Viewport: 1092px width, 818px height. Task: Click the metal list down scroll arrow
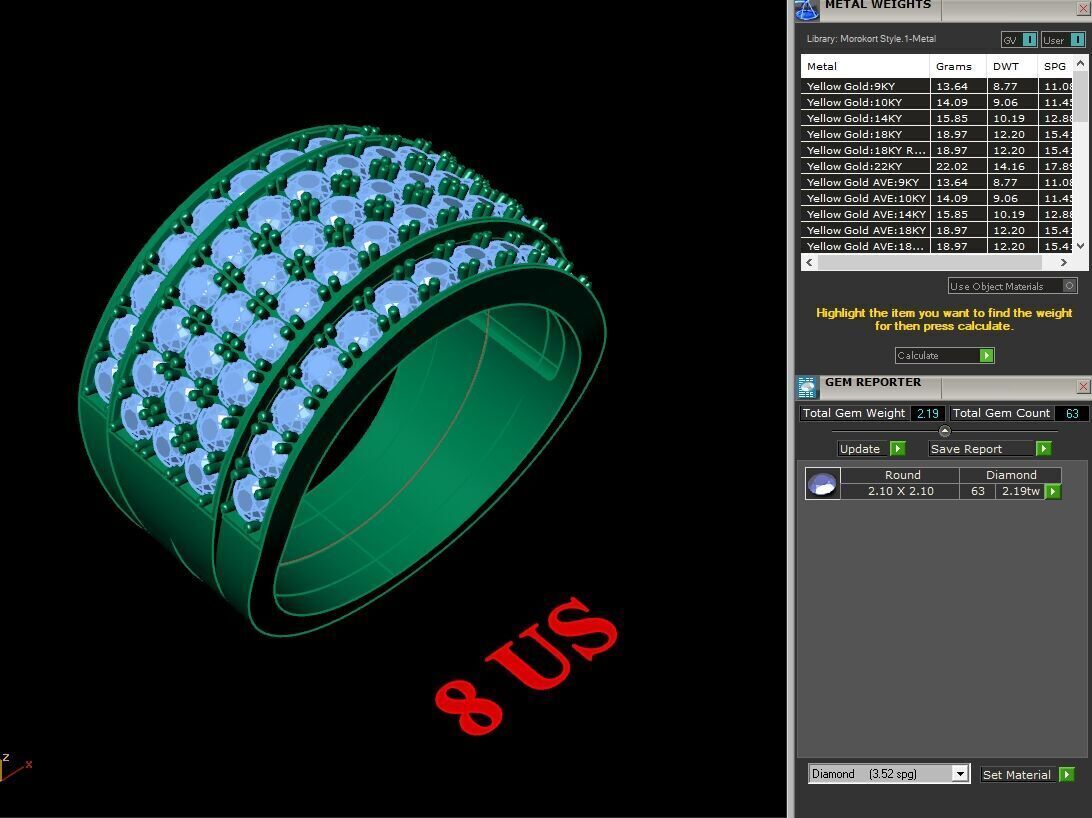pyautogui.click(x=1080, y=246)
